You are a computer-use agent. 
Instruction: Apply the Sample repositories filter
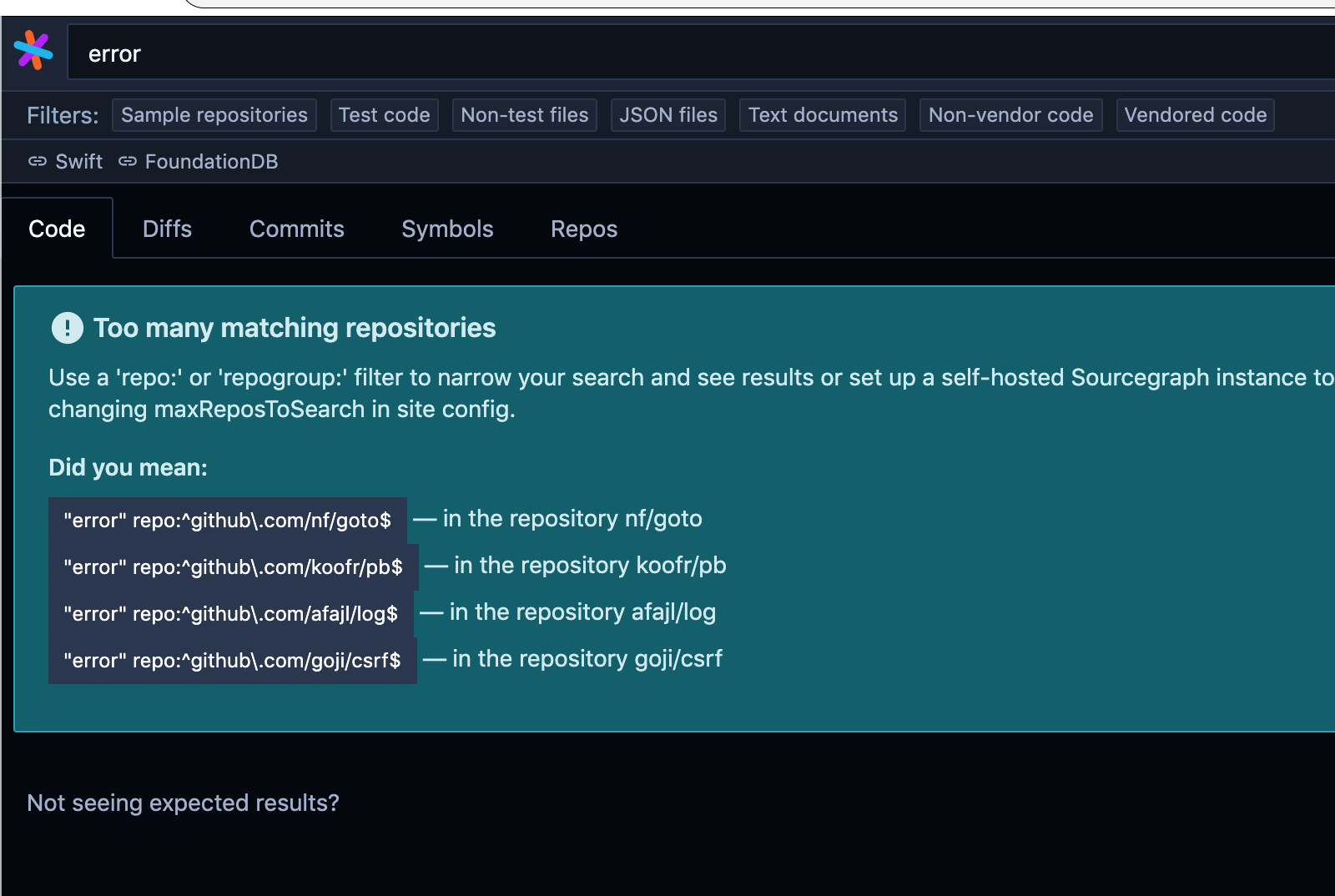tap(214, 115)
